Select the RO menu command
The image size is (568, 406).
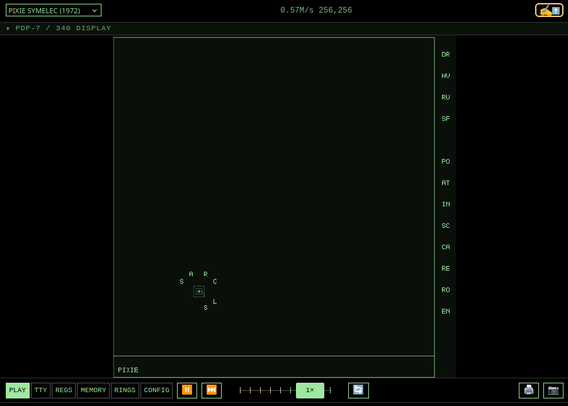(x=446, y=290)
